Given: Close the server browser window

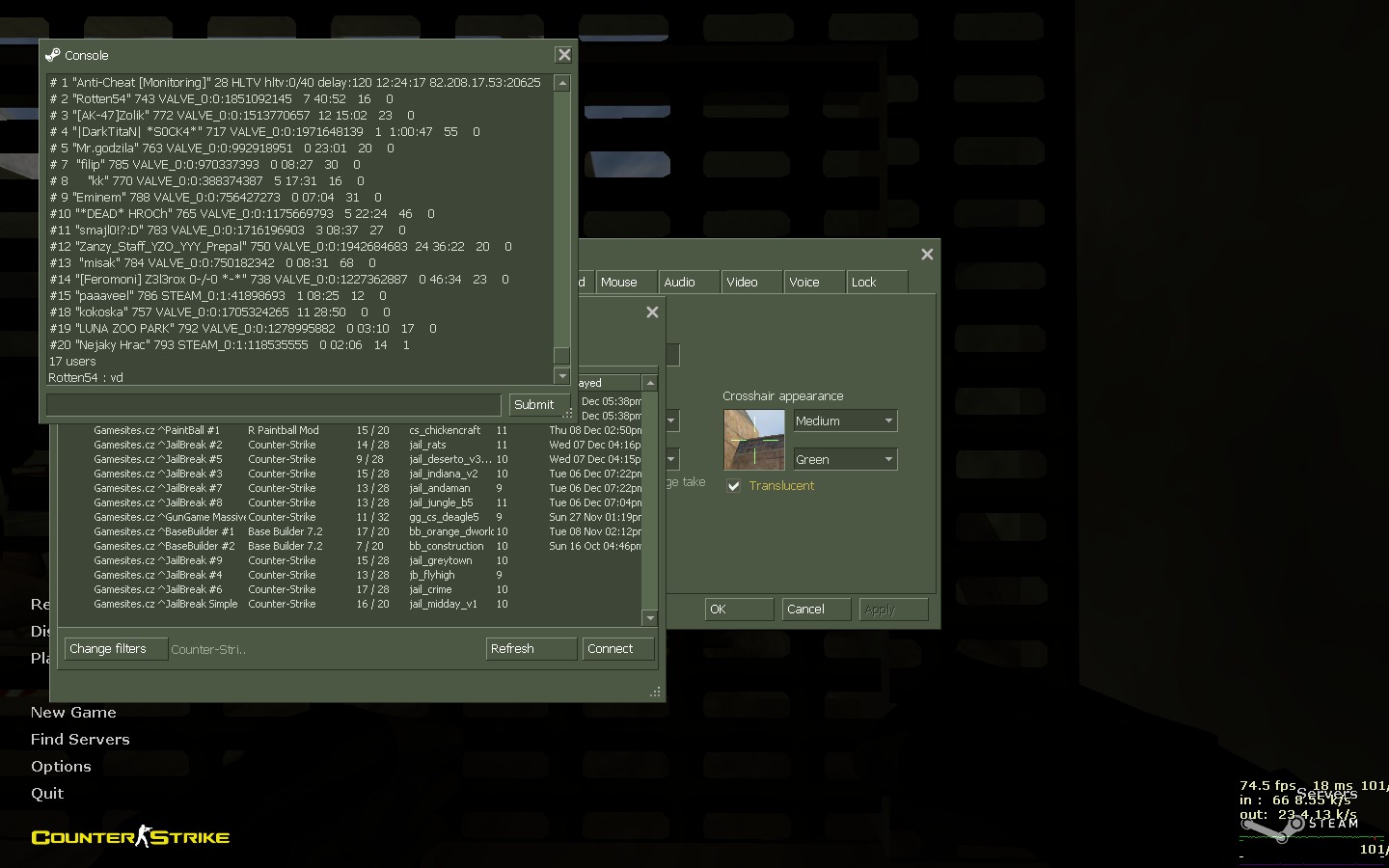Looking at the screenshot, I should point(652,312).
